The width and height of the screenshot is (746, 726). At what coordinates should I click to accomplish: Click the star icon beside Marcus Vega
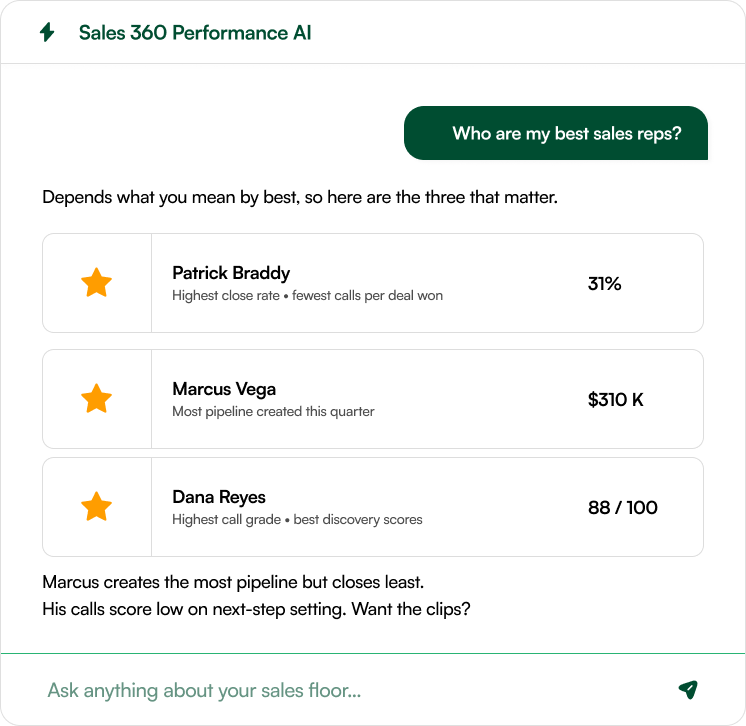(97, 399)
